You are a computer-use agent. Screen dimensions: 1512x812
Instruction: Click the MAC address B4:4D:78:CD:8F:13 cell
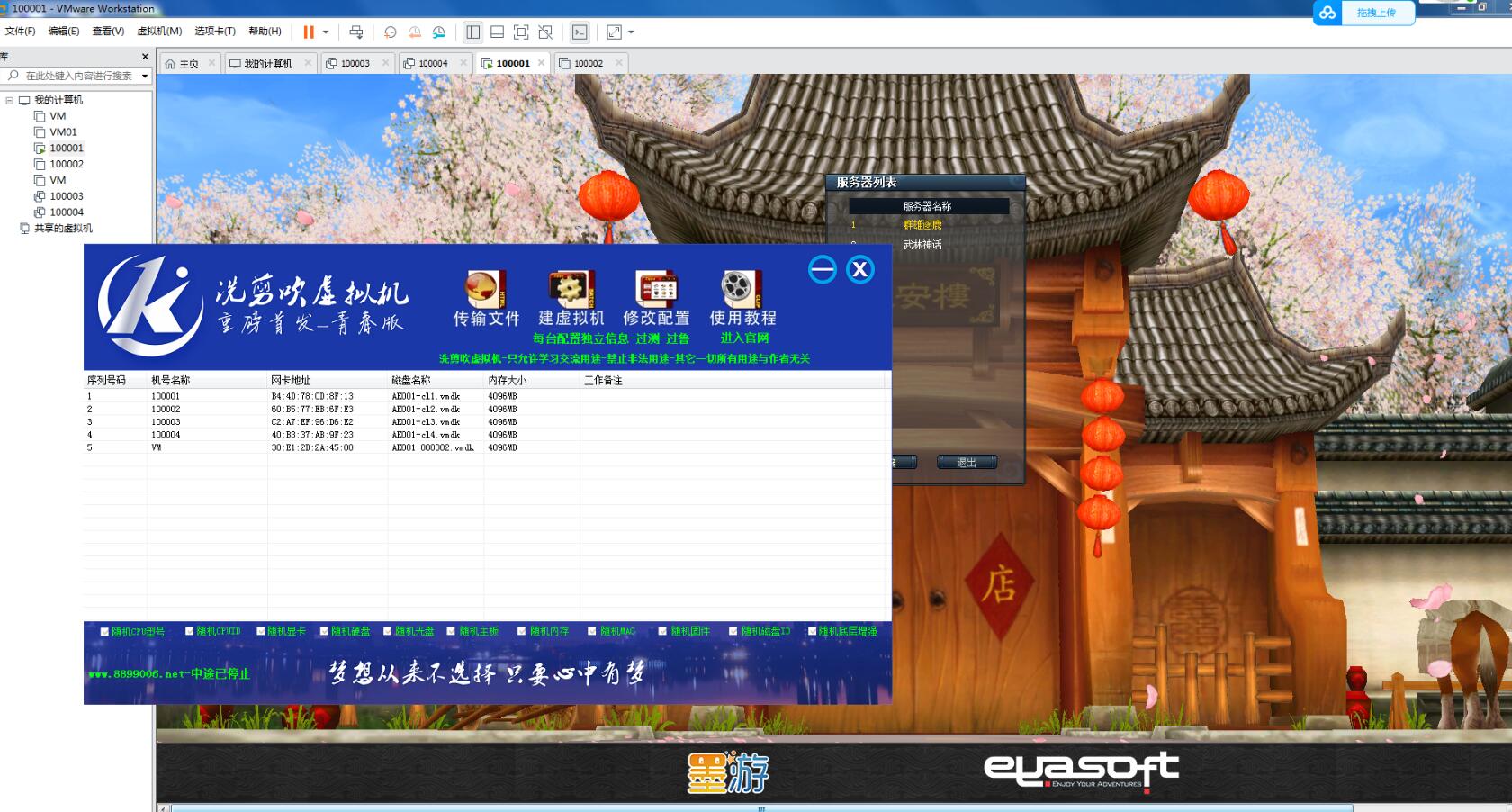(312, 397)
